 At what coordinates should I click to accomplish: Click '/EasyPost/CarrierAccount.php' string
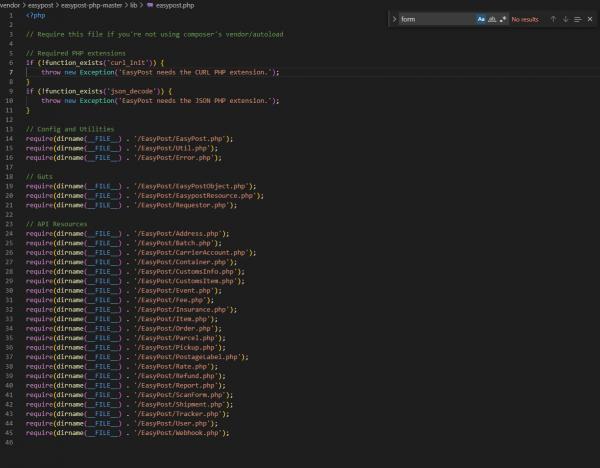click(x=191, y=253)
